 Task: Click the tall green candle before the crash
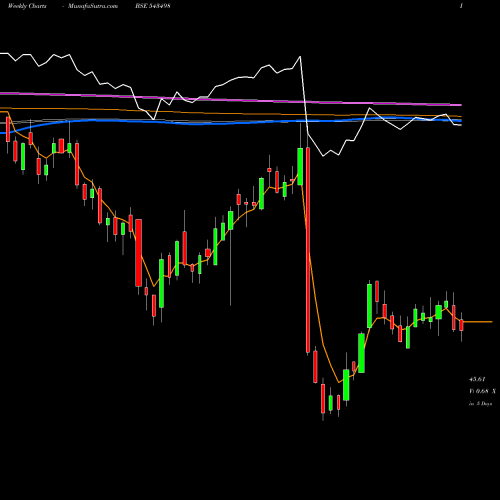click(x=300, y=166)
